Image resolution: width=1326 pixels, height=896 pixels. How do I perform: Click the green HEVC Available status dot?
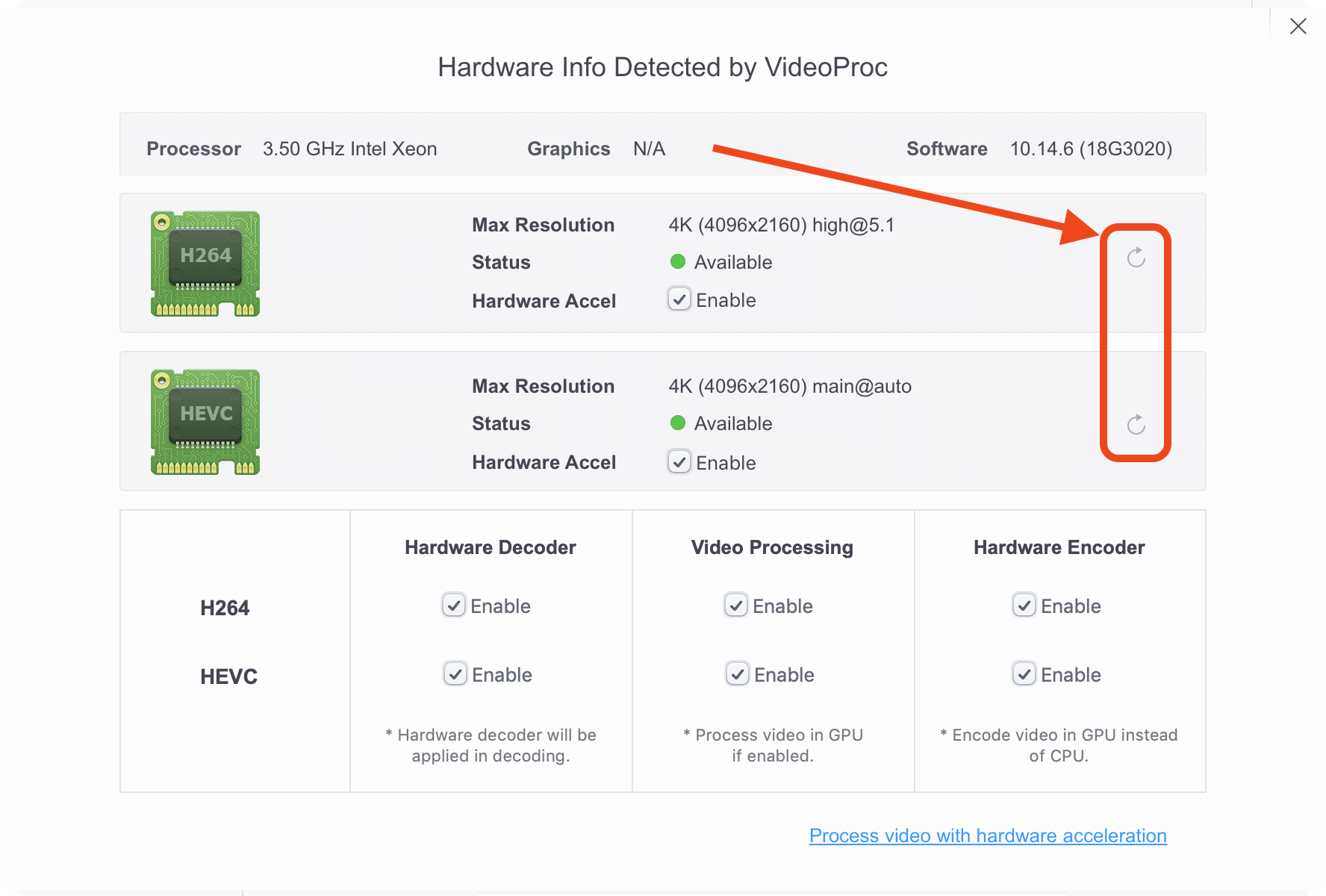click(678, 423)
